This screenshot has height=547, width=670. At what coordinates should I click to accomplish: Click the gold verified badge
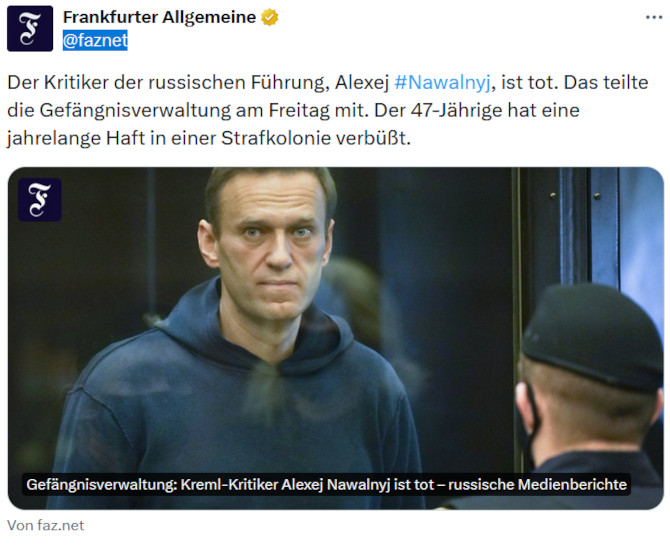(270, 18)
